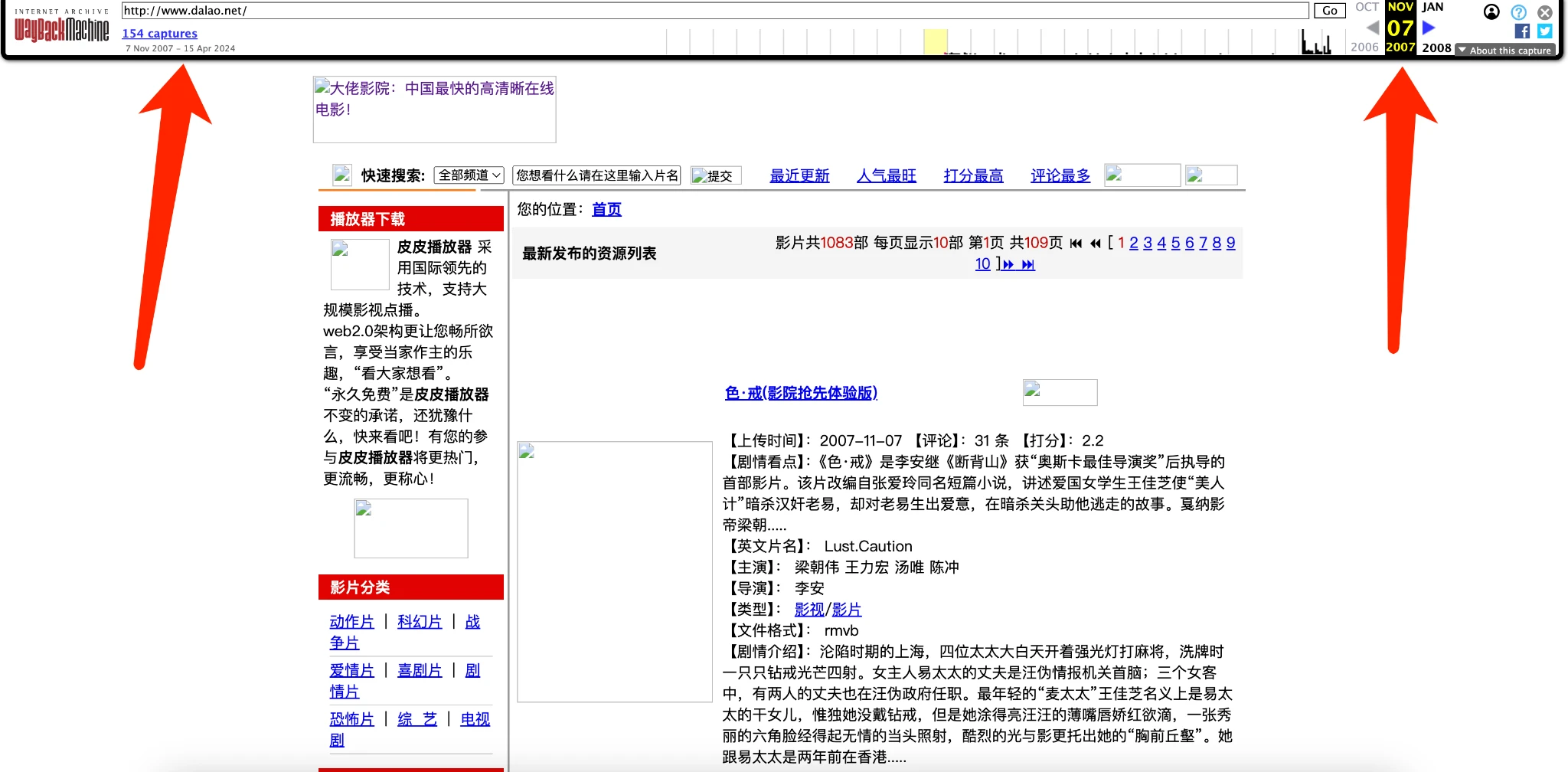Viewport: 1568px width, 772px height.
Task: Open the 最近更新 tab
Action: coord(799,175)
